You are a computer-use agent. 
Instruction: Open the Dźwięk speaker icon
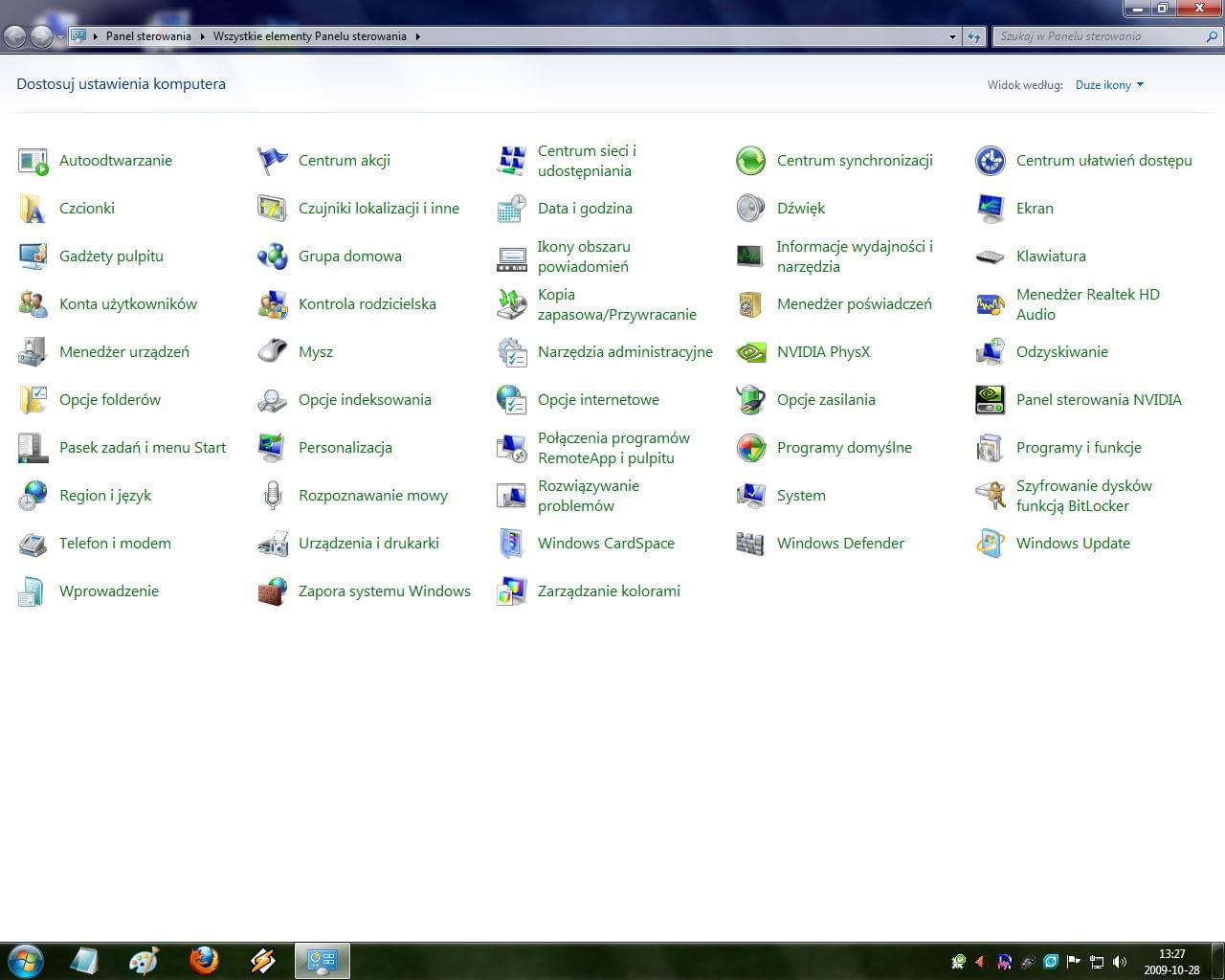pyautogui.click(x=751, y=209)
